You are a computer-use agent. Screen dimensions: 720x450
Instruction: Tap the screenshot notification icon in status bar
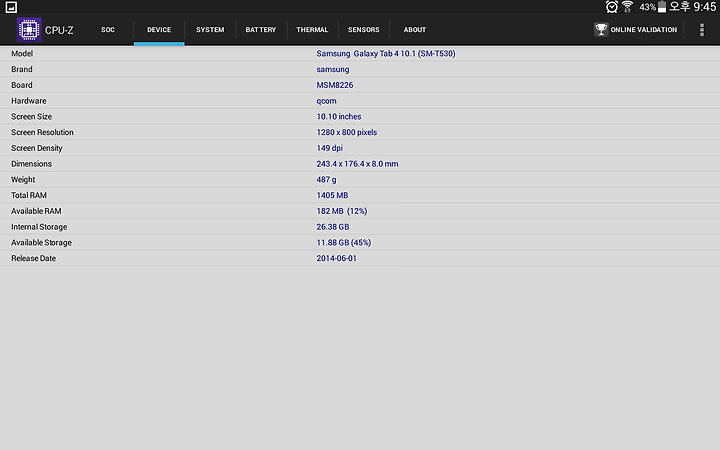tap(11, 7)
